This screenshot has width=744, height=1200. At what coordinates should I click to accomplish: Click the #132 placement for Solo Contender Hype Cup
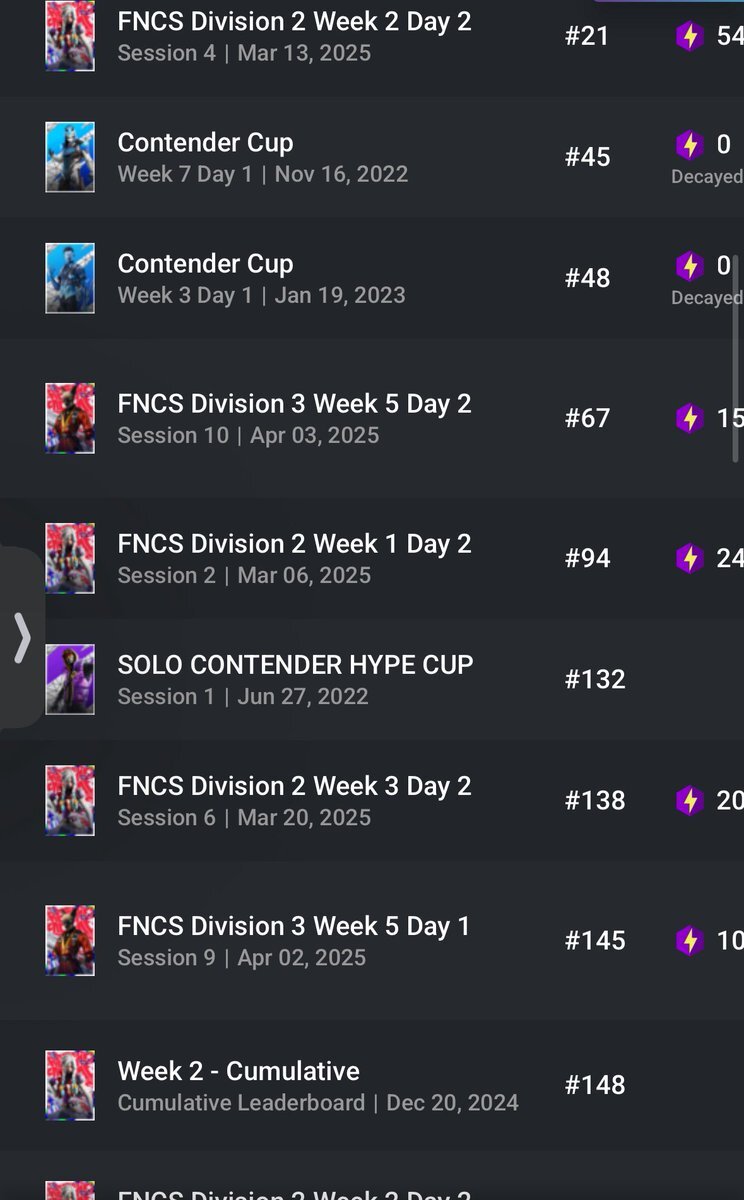595,679
